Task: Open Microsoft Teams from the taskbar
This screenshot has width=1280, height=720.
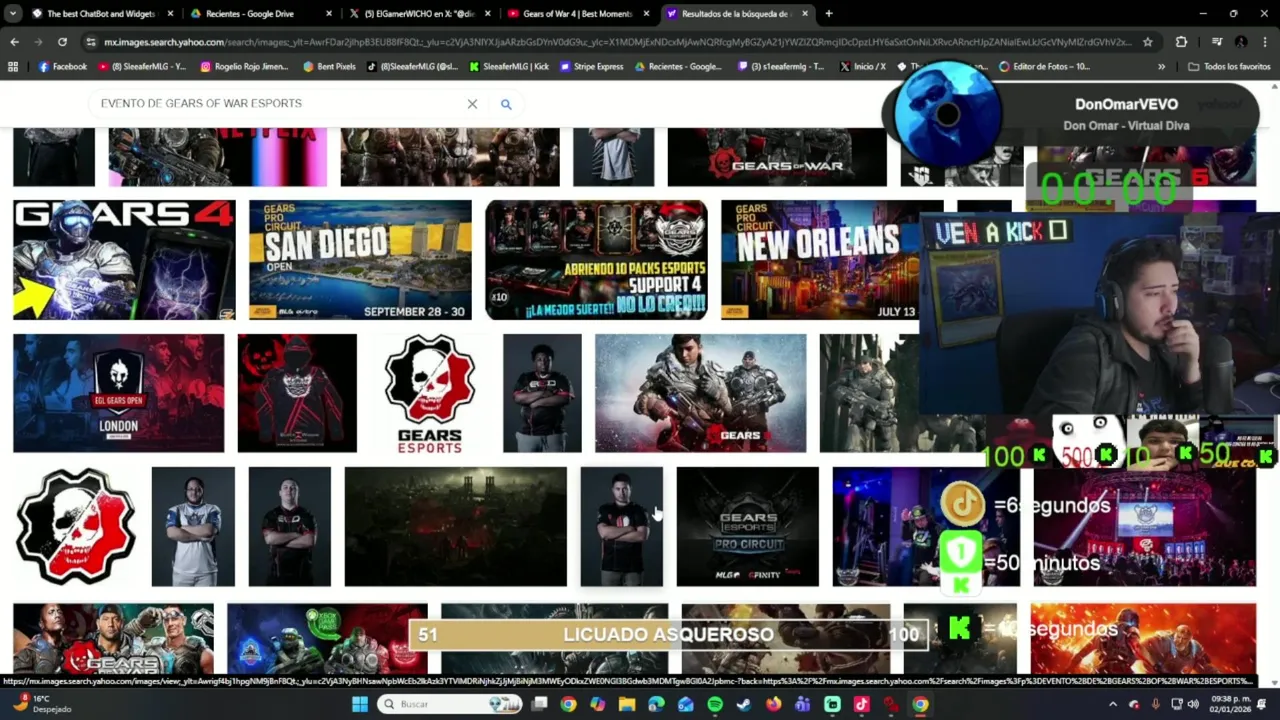Action: tap(803, 704)
